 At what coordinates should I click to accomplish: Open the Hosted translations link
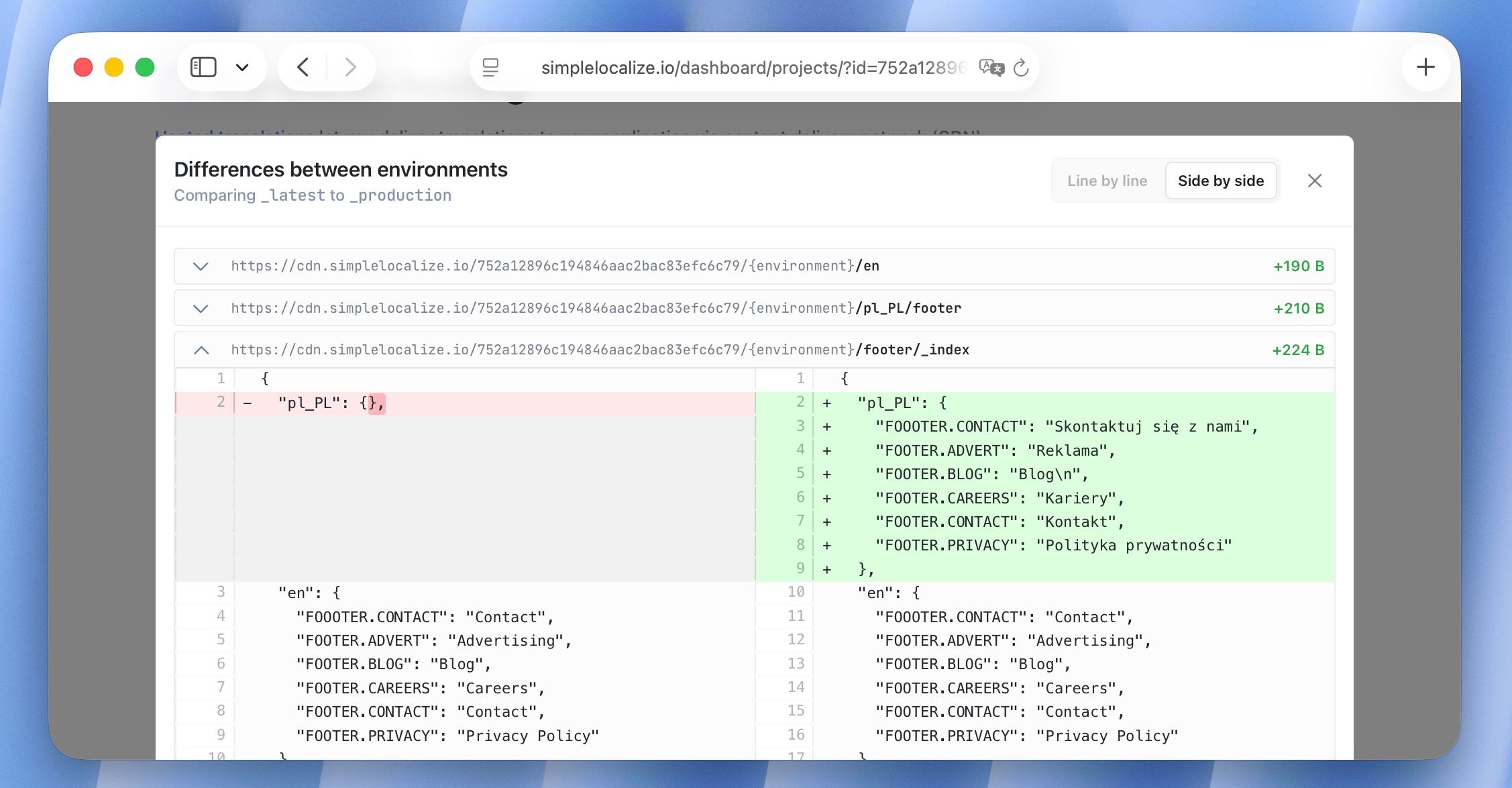pos(231,134)
